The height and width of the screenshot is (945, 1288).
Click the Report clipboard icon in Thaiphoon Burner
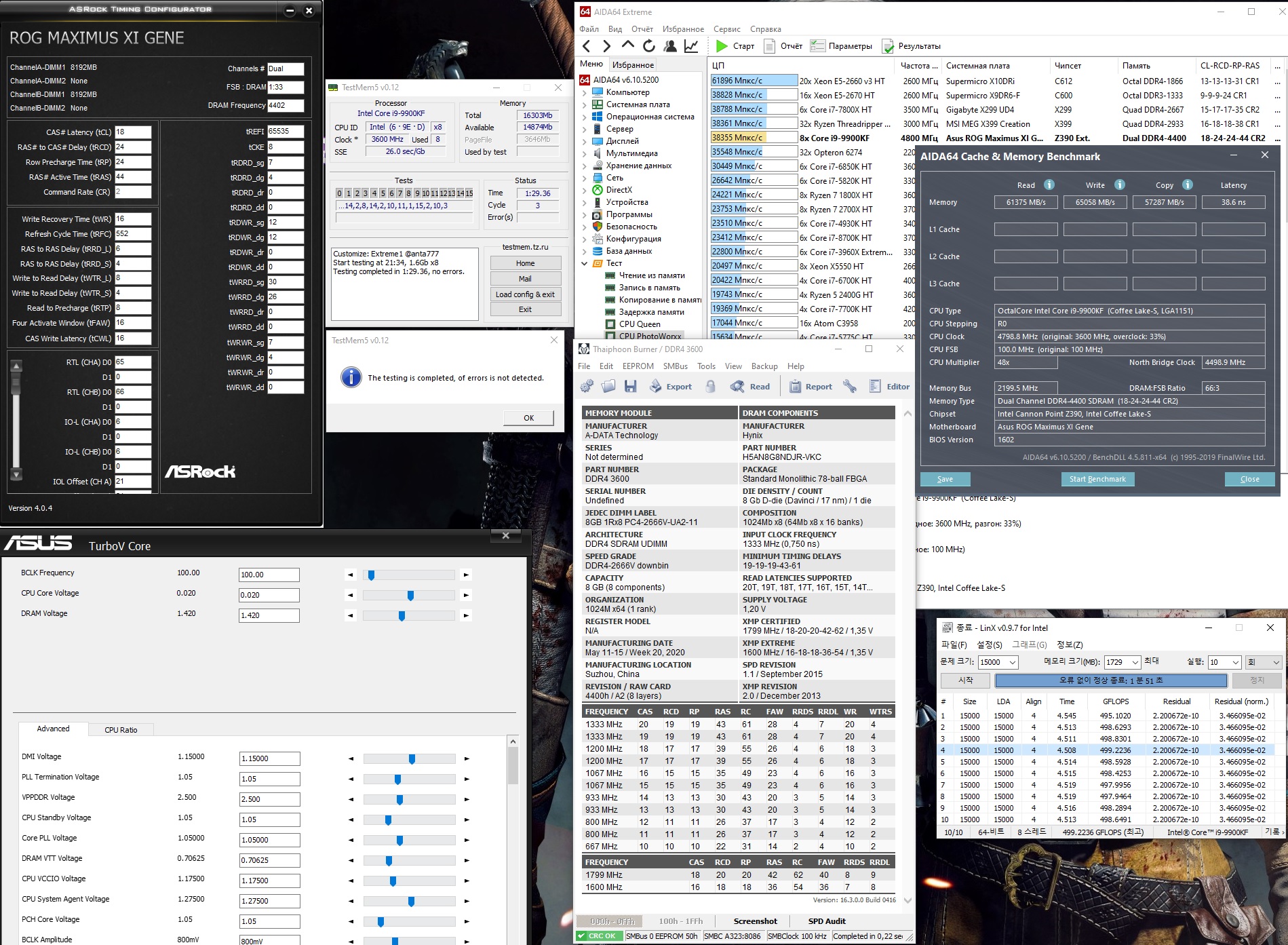click(x=795, y=387)
